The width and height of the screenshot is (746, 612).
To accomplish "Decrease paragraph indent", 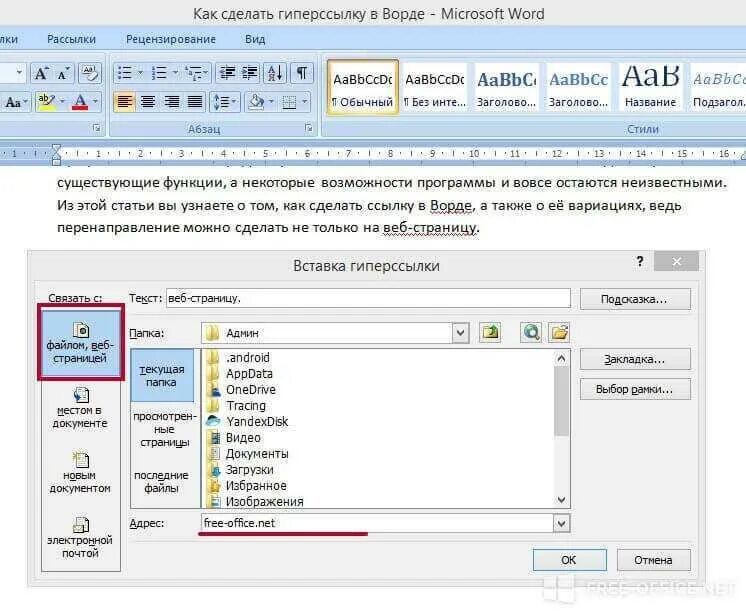I will [227, 73].
